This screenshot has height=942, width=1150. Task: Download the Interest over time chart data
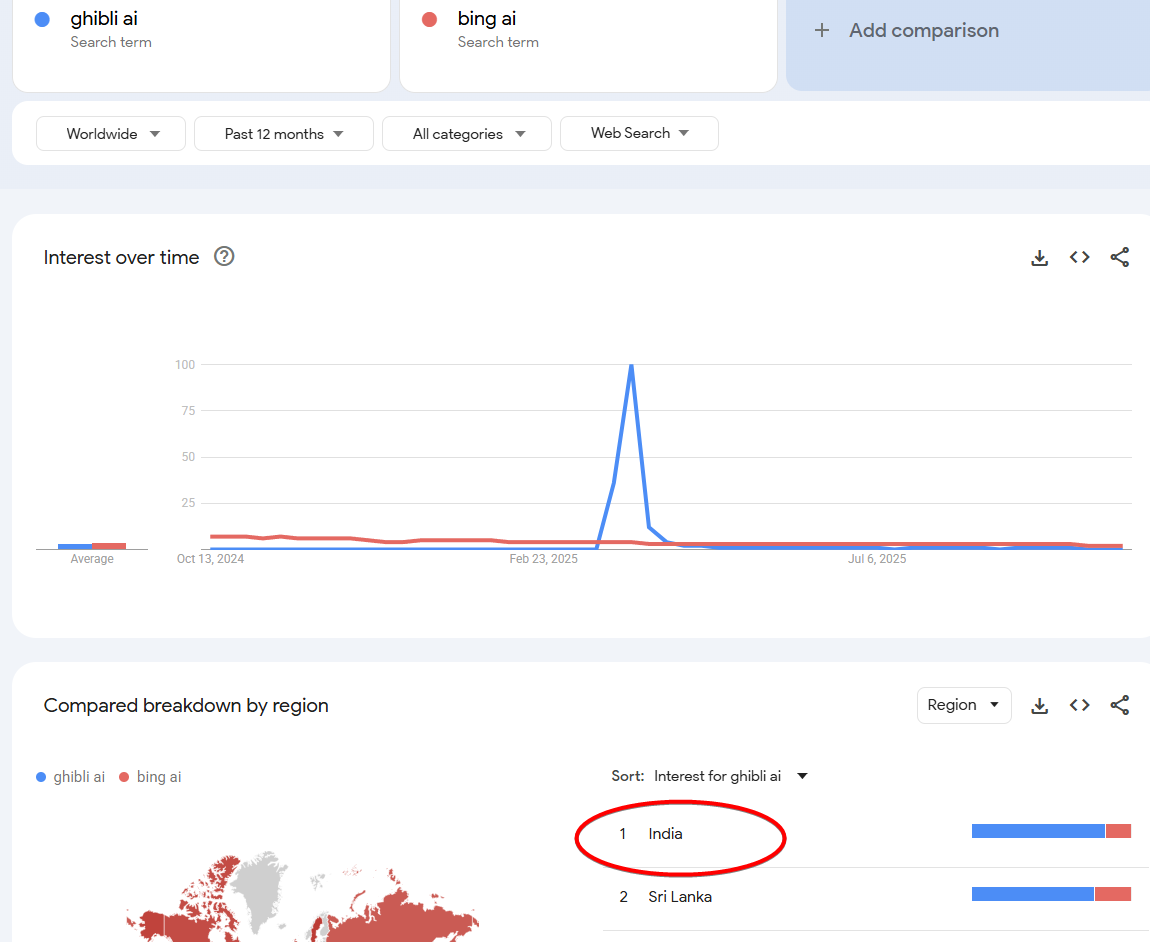[1039, 258]
